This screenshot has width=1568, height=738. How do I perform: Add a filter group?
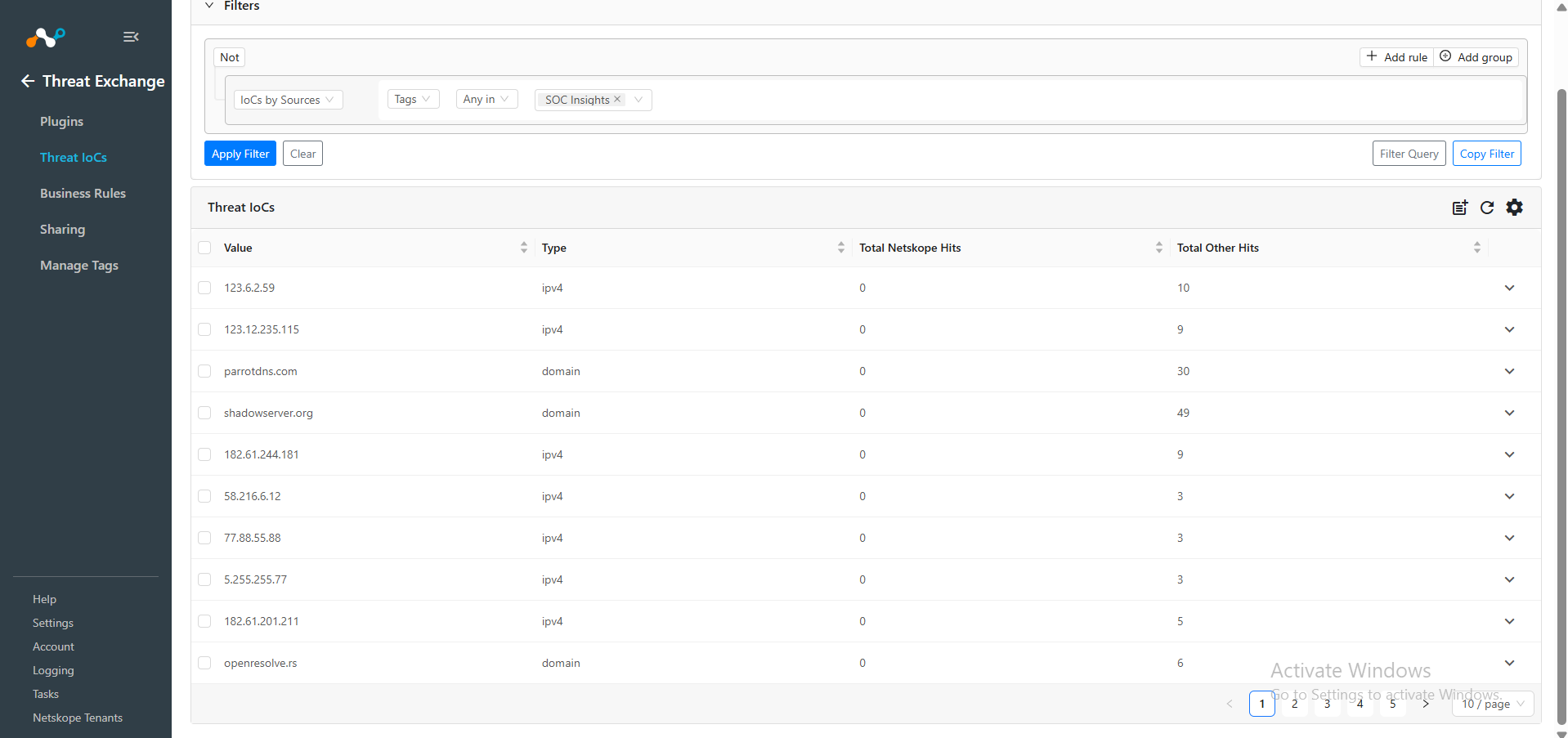[1476, 57]
